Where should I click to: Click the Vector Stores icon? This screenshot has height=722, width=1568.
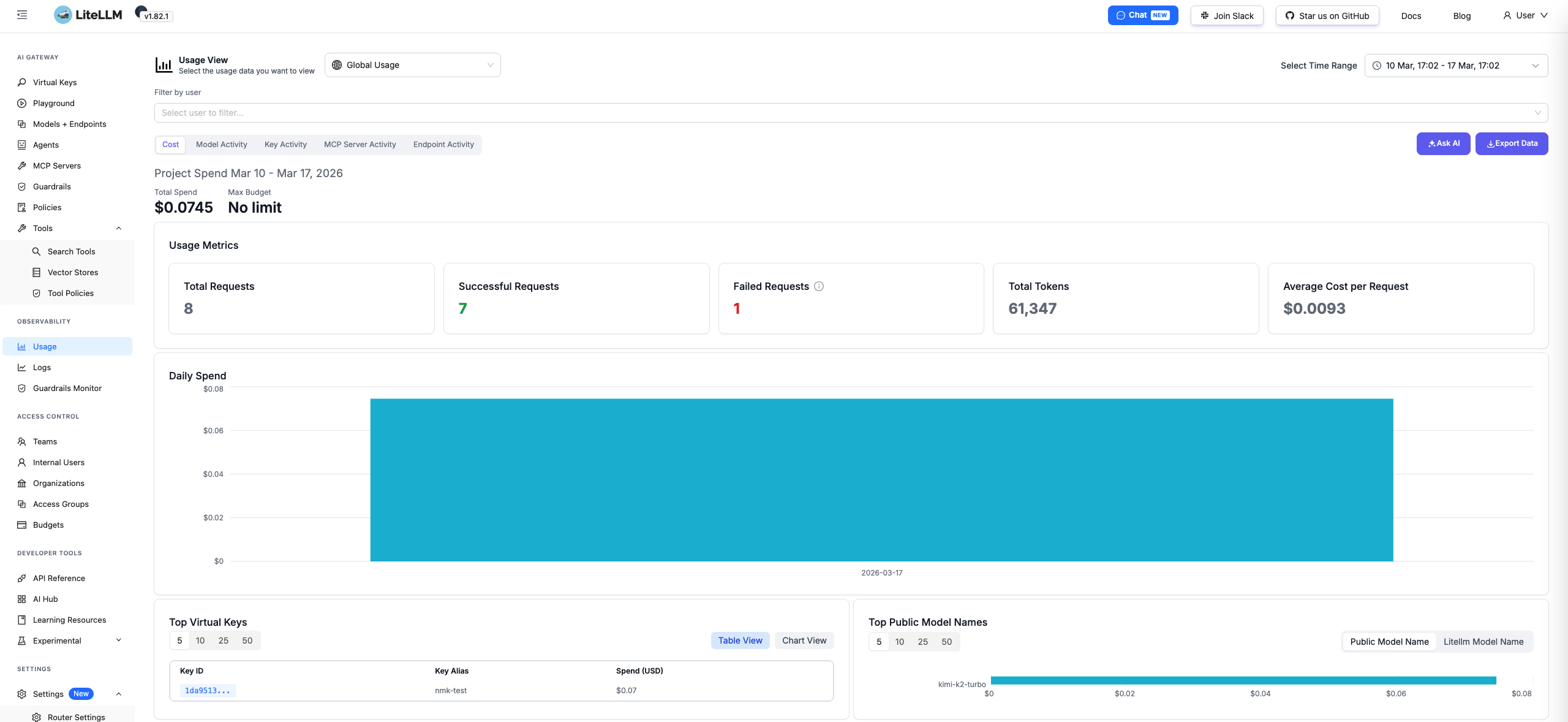tap(37, 272)
